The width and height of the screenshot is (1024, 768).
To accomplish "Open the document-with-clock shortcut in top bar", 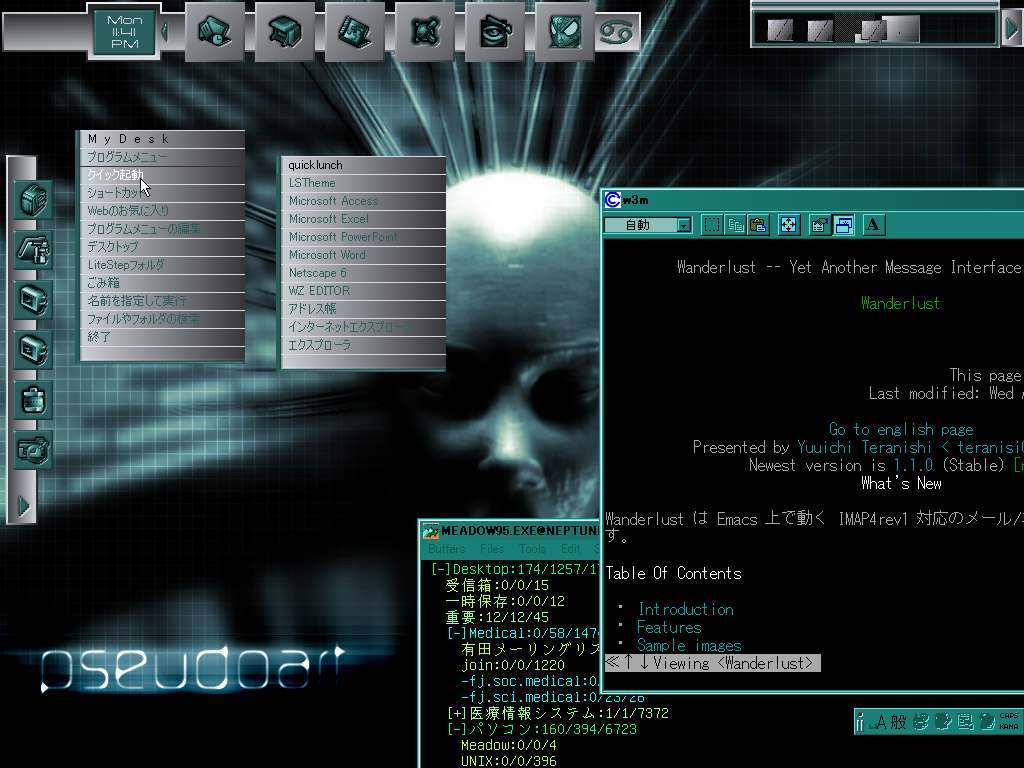I will point(215,31).
